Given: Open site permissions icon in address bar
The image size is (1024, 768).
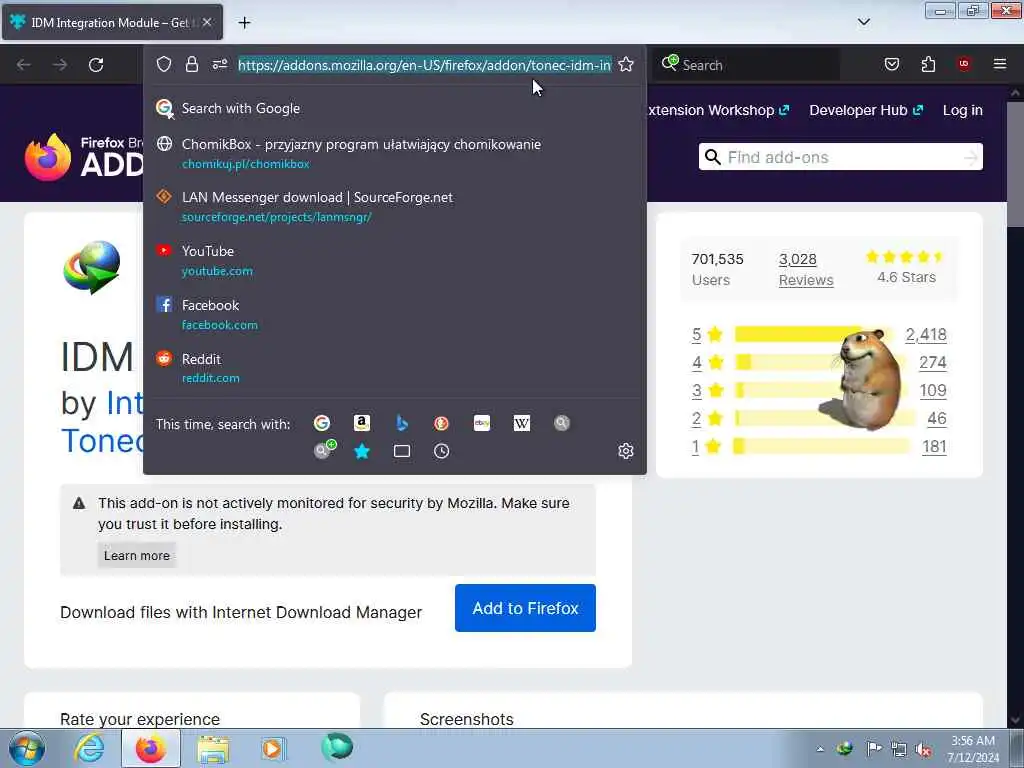Looking at the screenshot, I should point(219,64).
